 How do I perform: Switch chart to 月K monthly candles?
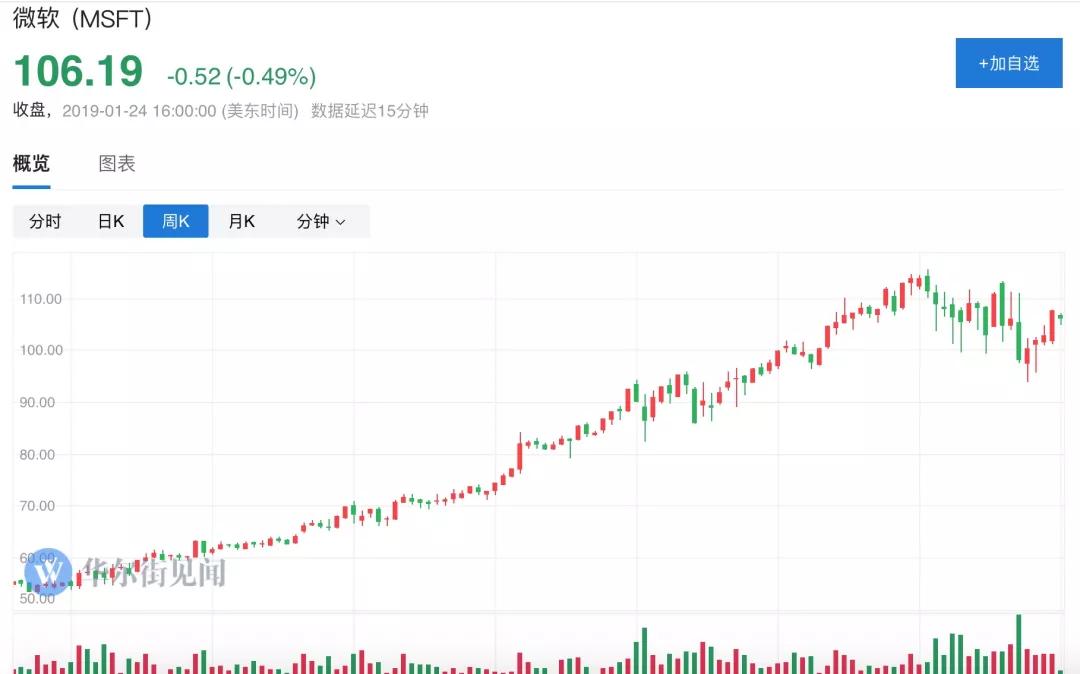[x=242, y=221]
